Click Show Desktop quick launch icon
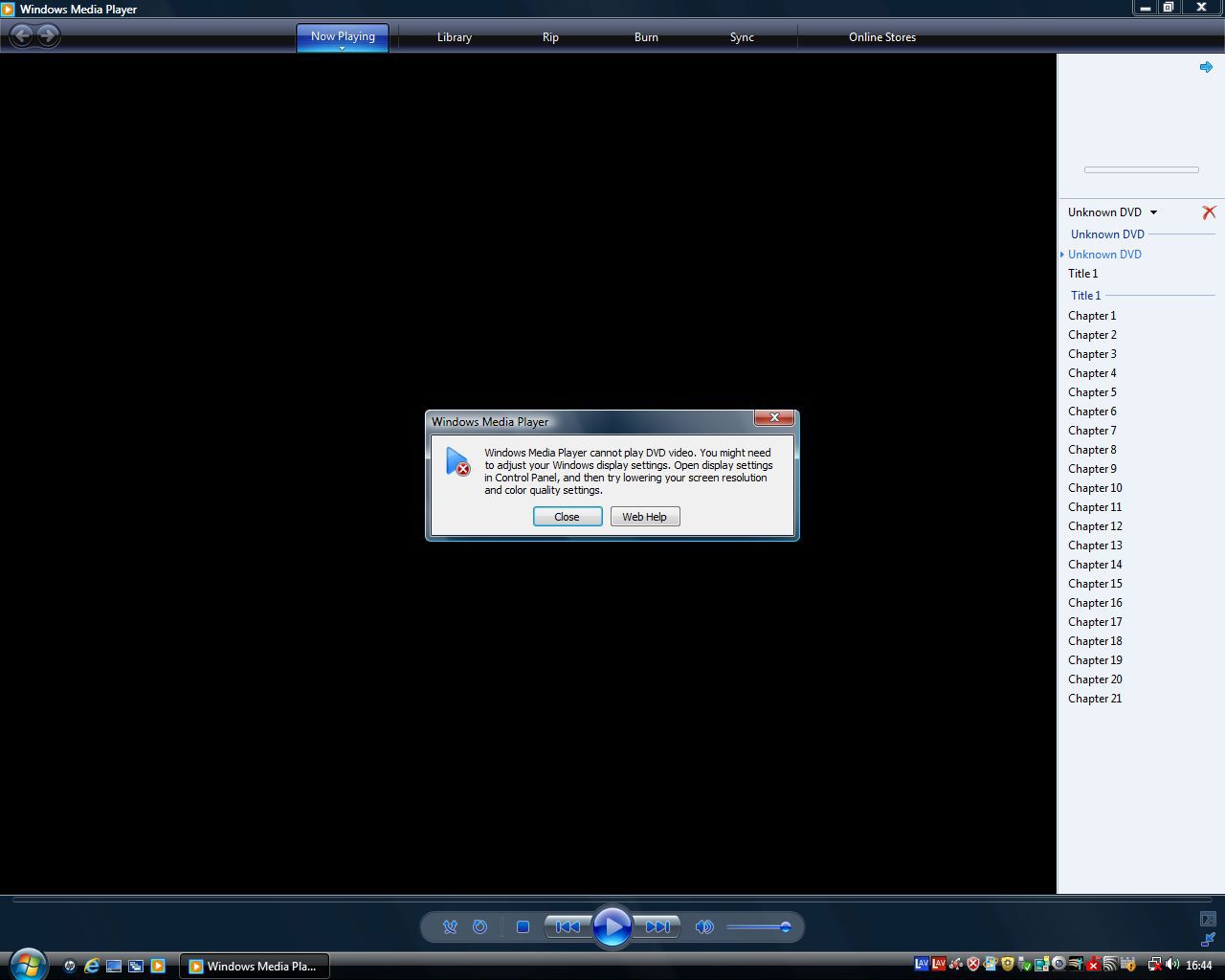This screenshot has width=1225, height=980. click(x=114, y=967)
